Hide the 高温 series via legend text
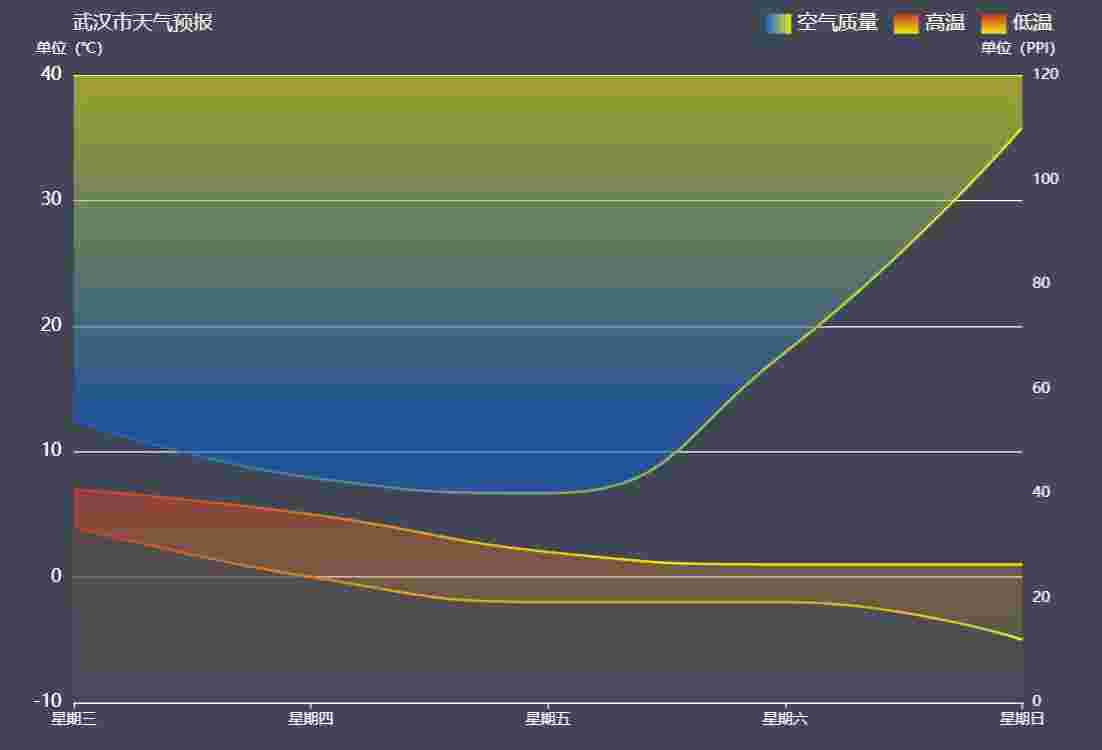The image size is (1102, 750). pyautogui.click(x=945, y=23)
